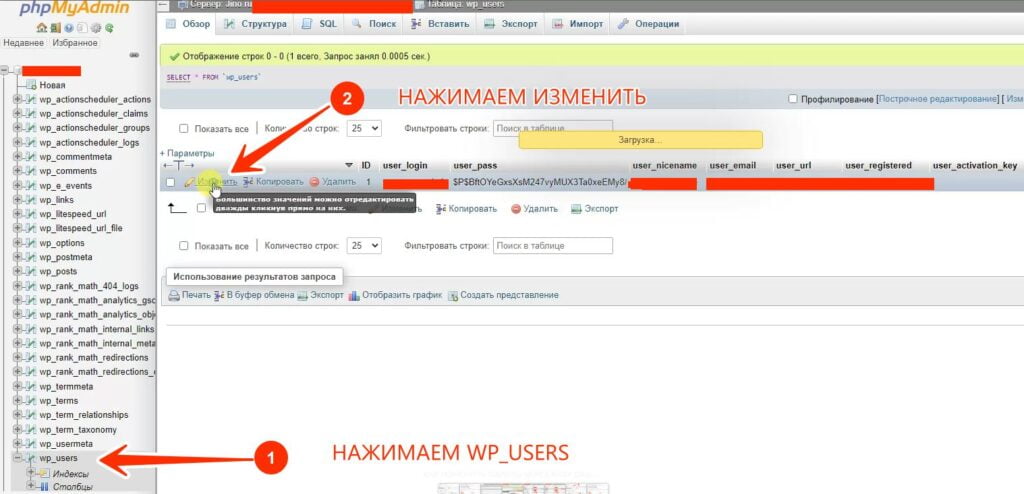Click the Create view icon

(453, 295)
